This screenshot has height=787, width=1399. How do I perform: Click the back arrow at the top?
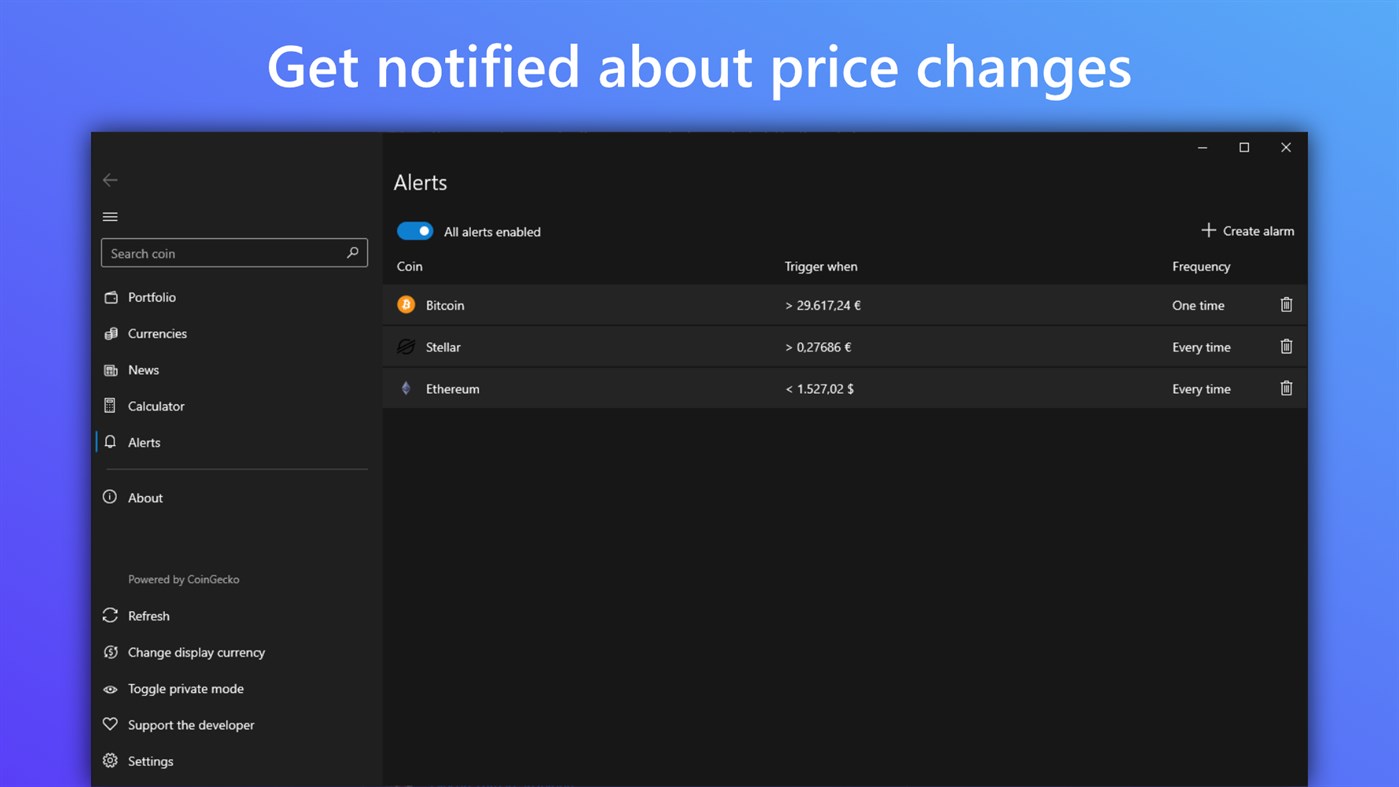pos(110,180)
